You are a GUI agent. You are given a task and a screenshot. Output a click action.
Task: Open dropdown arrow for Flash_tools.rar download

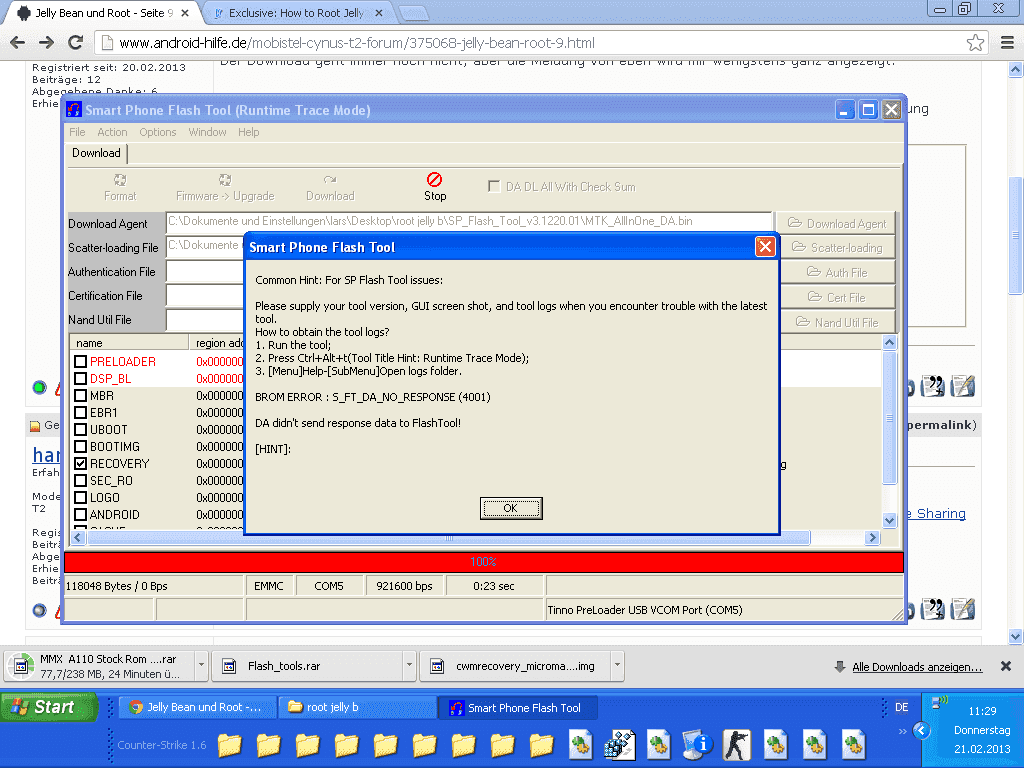click(409, 665)
